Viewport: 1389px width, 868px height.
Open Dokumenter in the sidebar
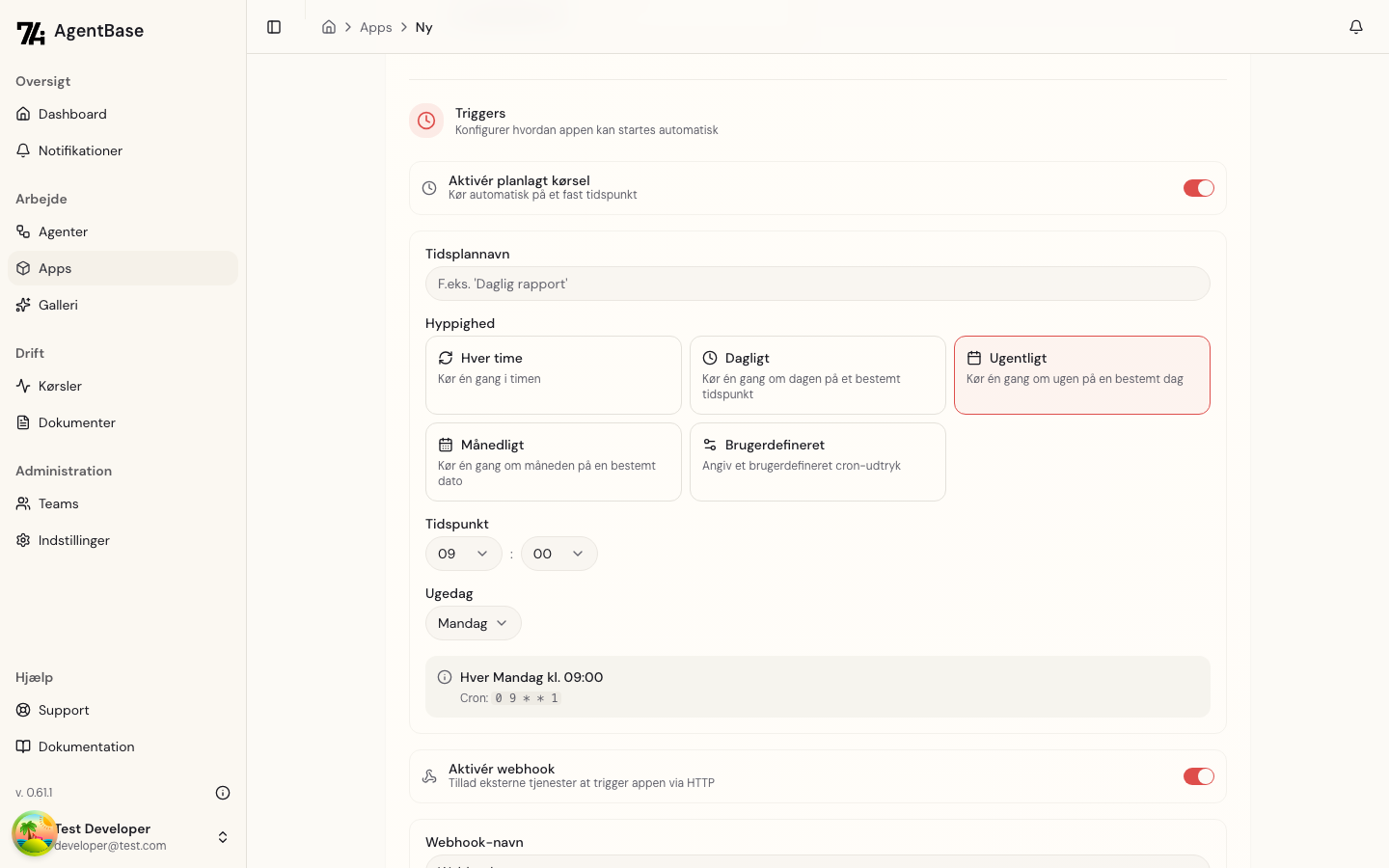77,422
